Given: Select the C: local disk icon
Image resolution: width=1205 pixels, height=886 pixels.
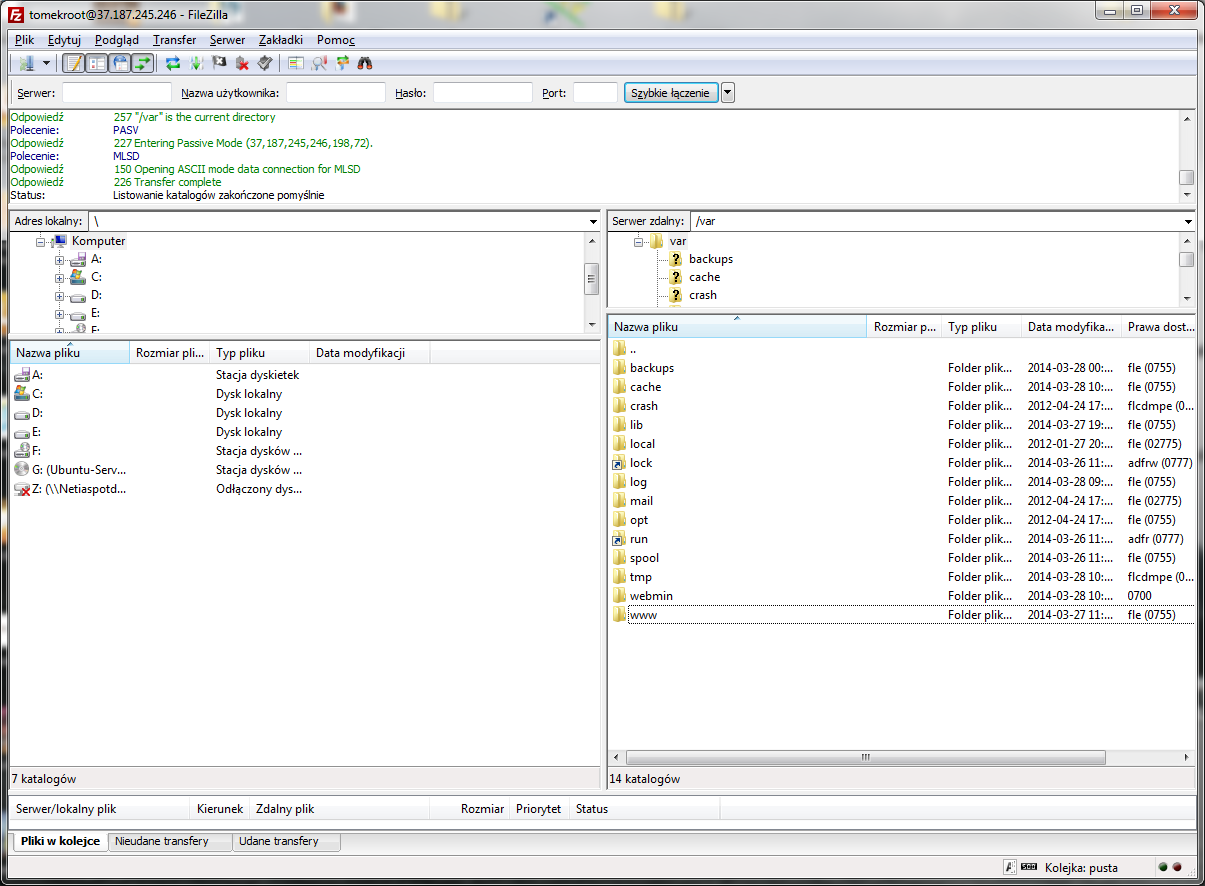Looking at the screenshot, I should pos(22,394).
